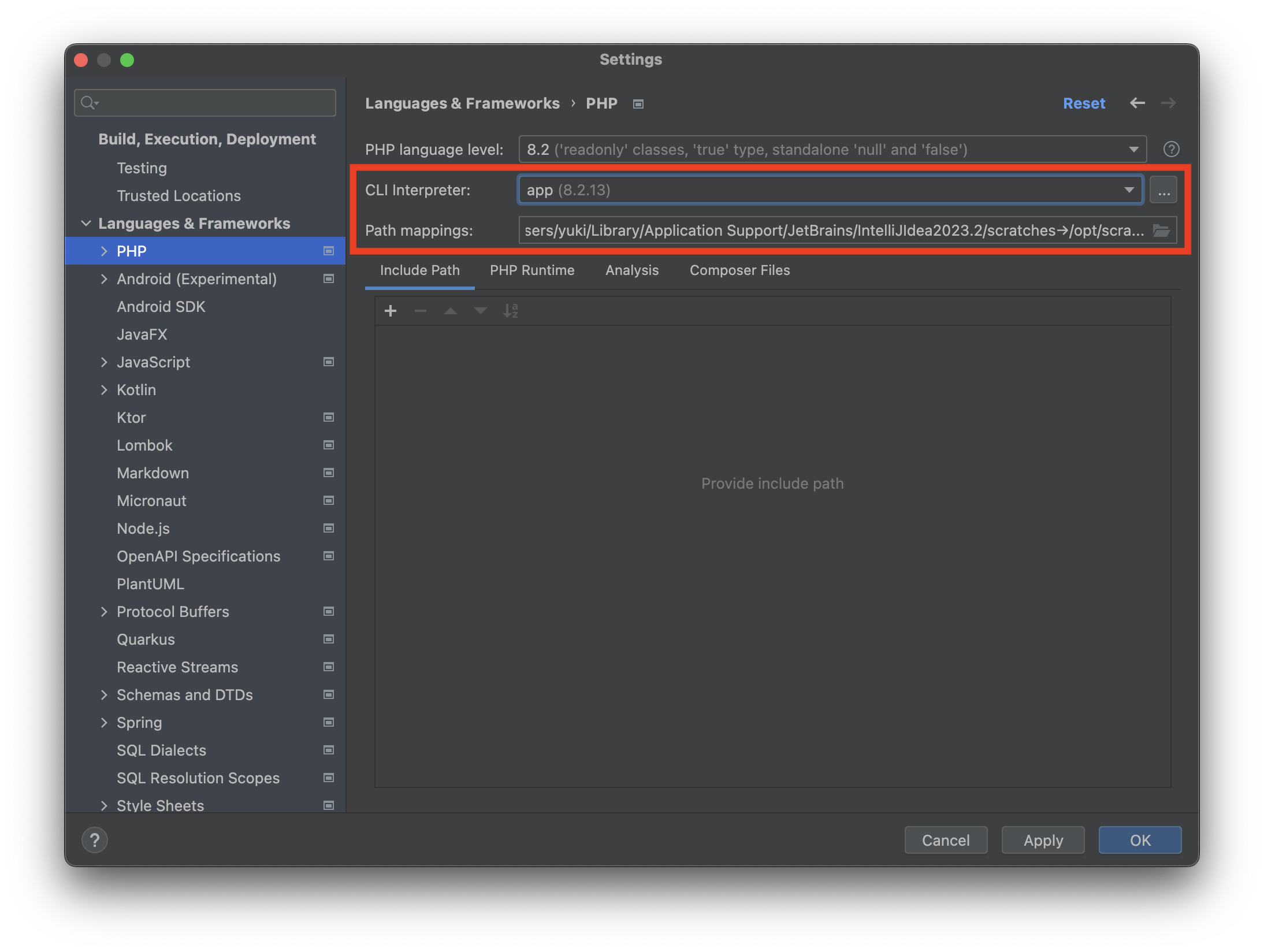Click the back arrow in settings header
This screenshot has width=1264, height=952.
[1137, 103]
